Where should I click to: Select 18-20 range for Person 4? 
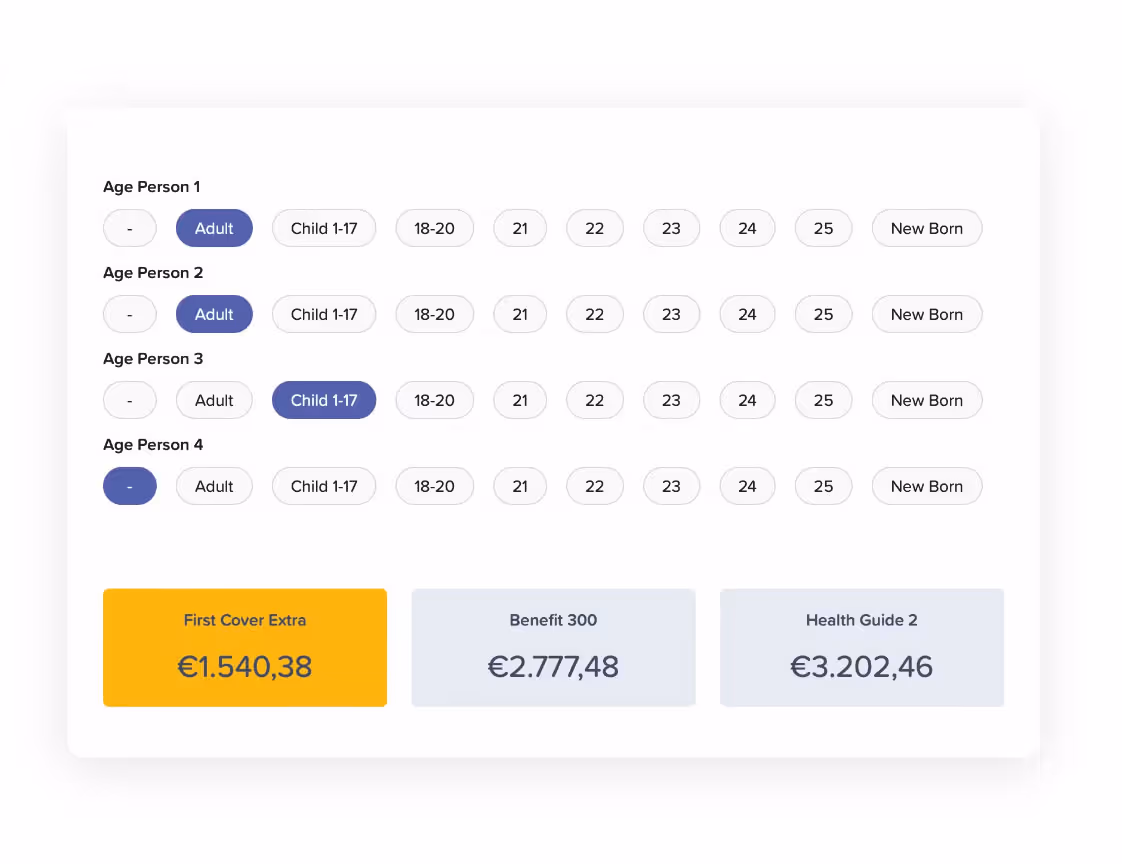(x=434, y=486)
